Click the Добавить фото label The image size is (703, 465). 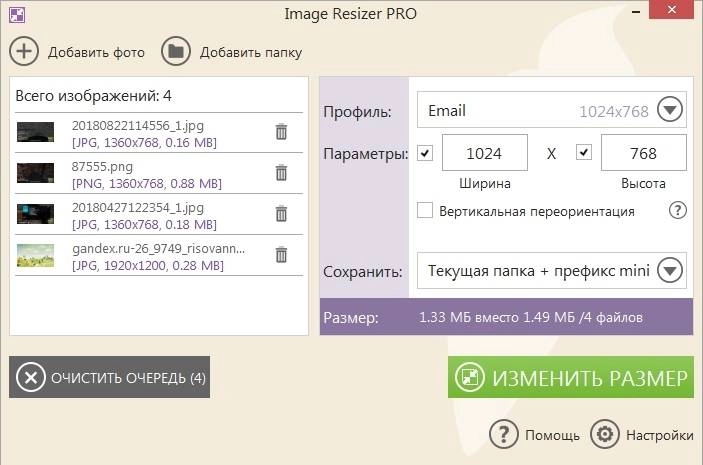coord(96,52)
